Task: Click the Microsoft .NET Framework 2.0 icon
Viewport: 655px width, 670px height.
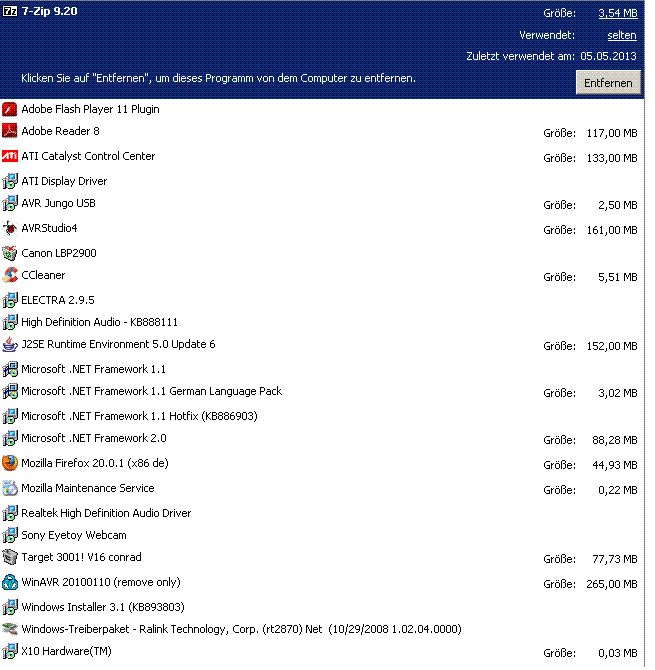Action: tap(9, 438)
